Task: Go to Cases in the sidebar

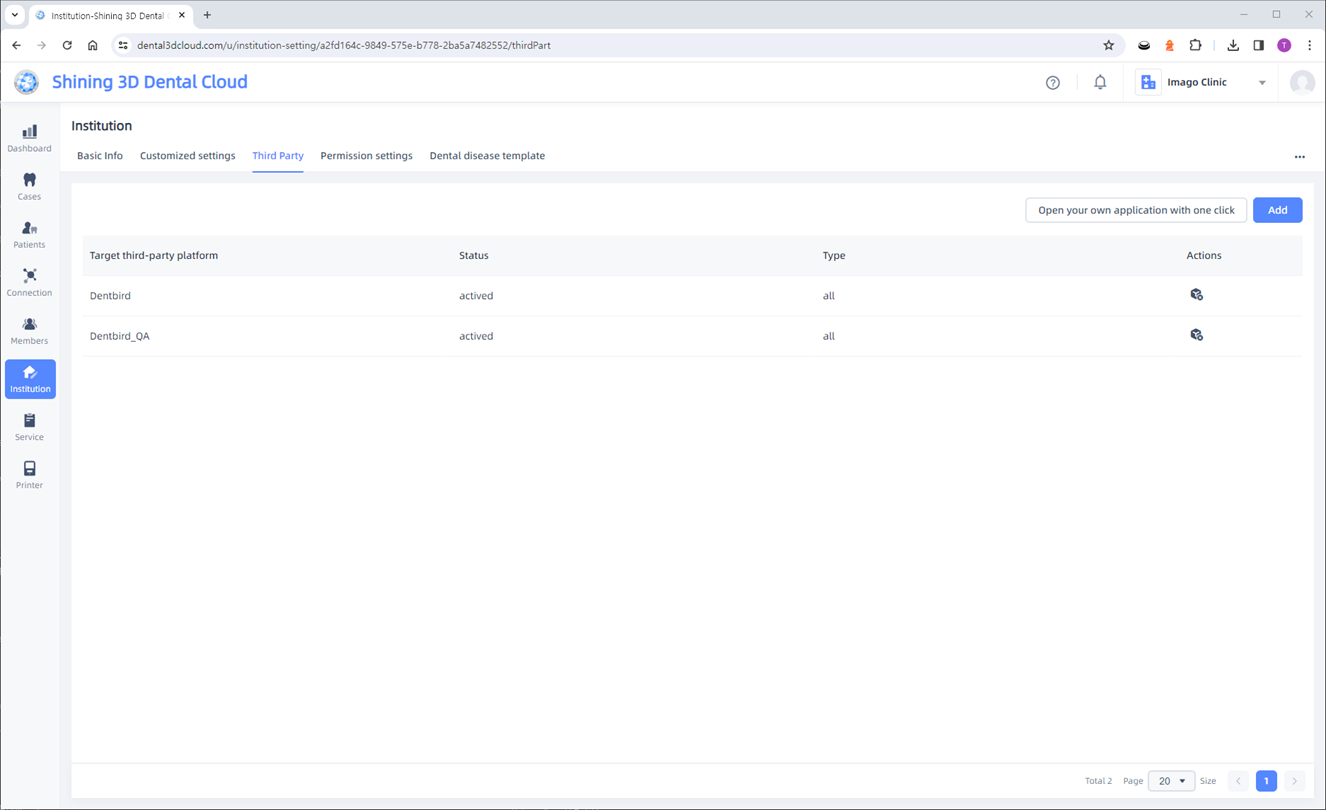Action: click(x=29, y=186)
